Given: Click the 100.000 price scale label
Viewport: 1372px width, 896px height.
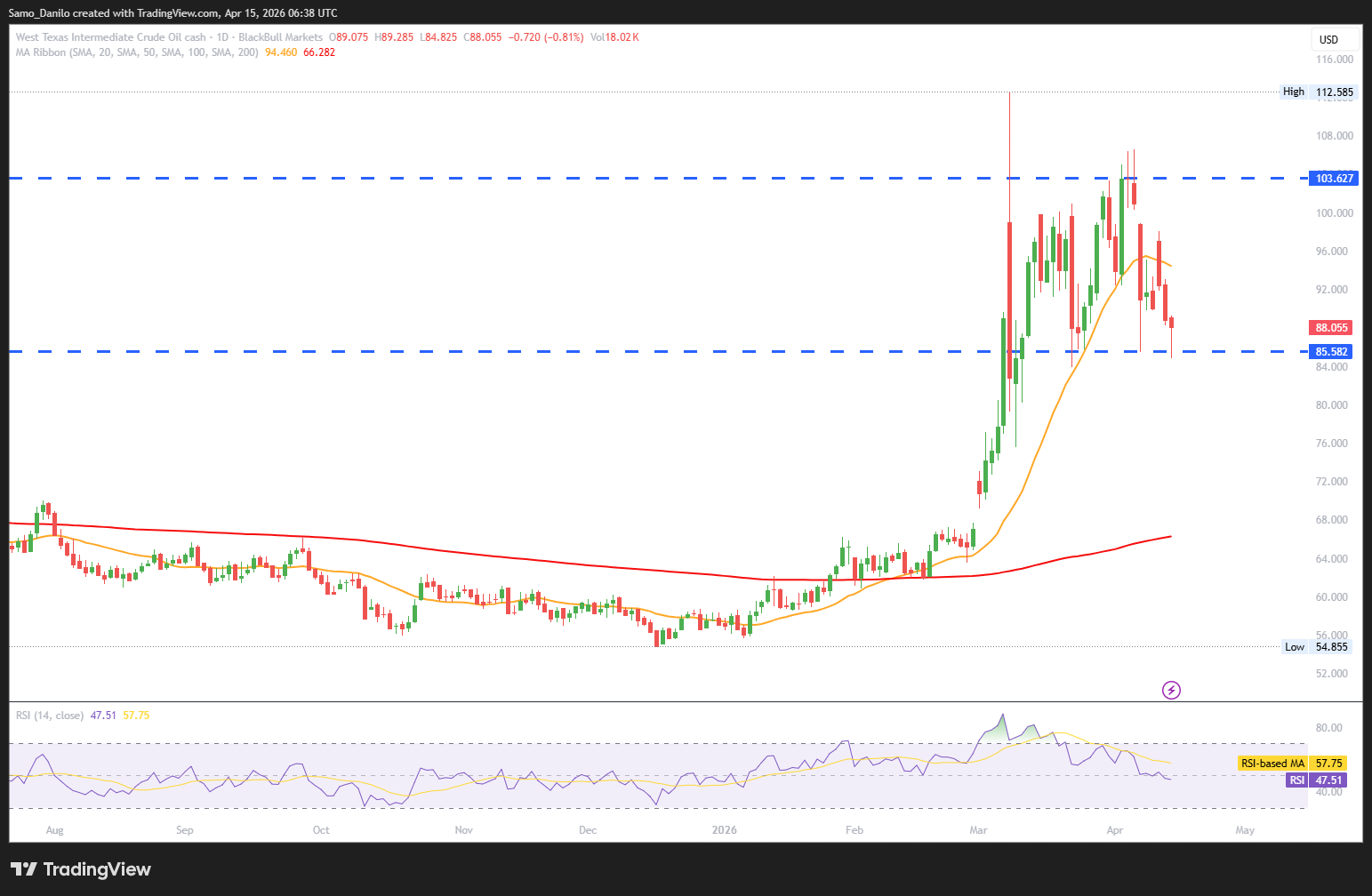Looking at the screenshot, I should click(1334, 213).
